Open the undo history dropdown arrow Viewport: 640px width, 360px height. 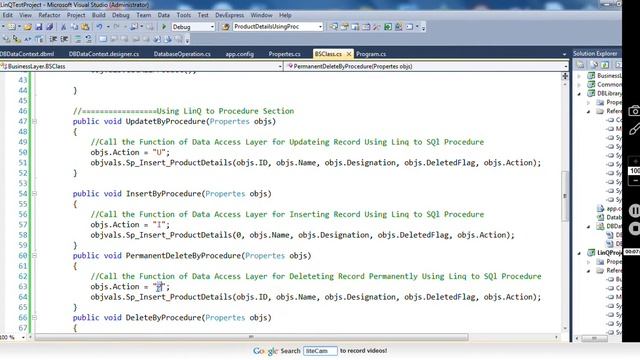click(x=108, y=27)
